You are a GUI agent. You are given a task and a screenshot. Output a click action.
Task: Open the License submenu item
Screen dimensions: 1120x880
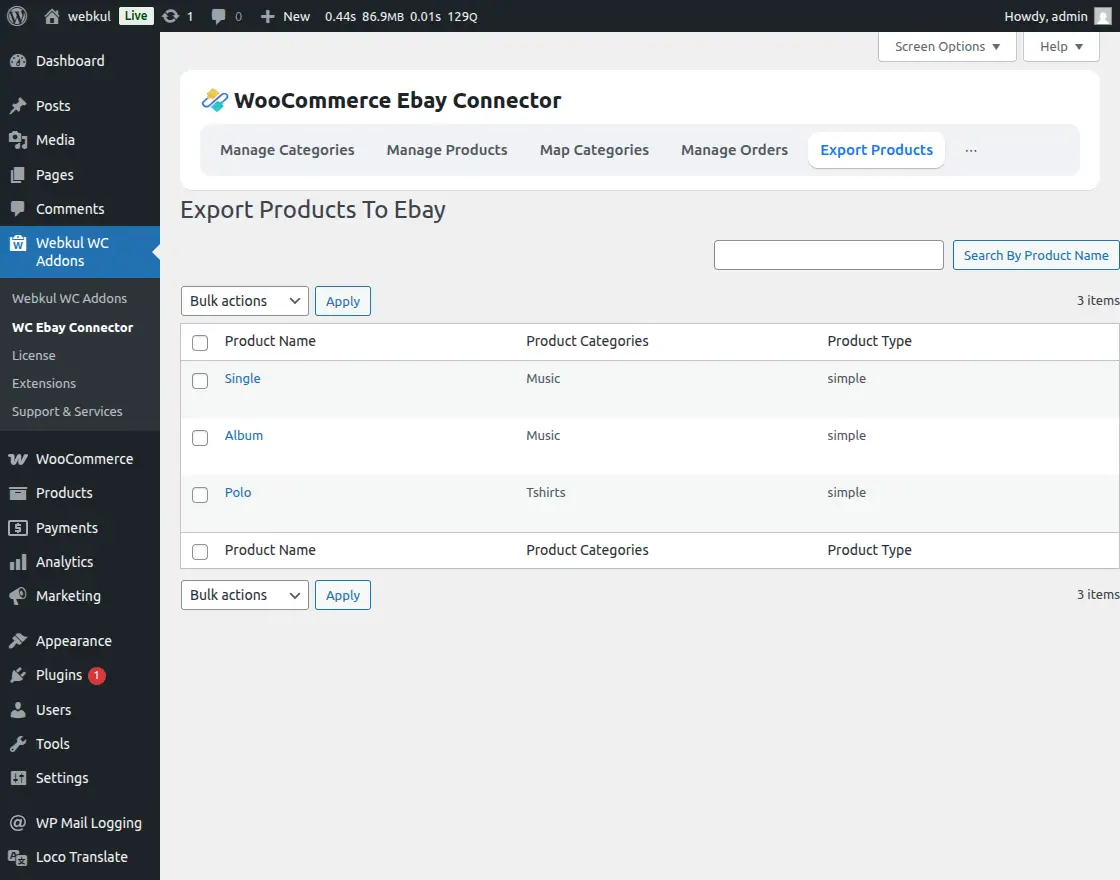click(34, 356)
